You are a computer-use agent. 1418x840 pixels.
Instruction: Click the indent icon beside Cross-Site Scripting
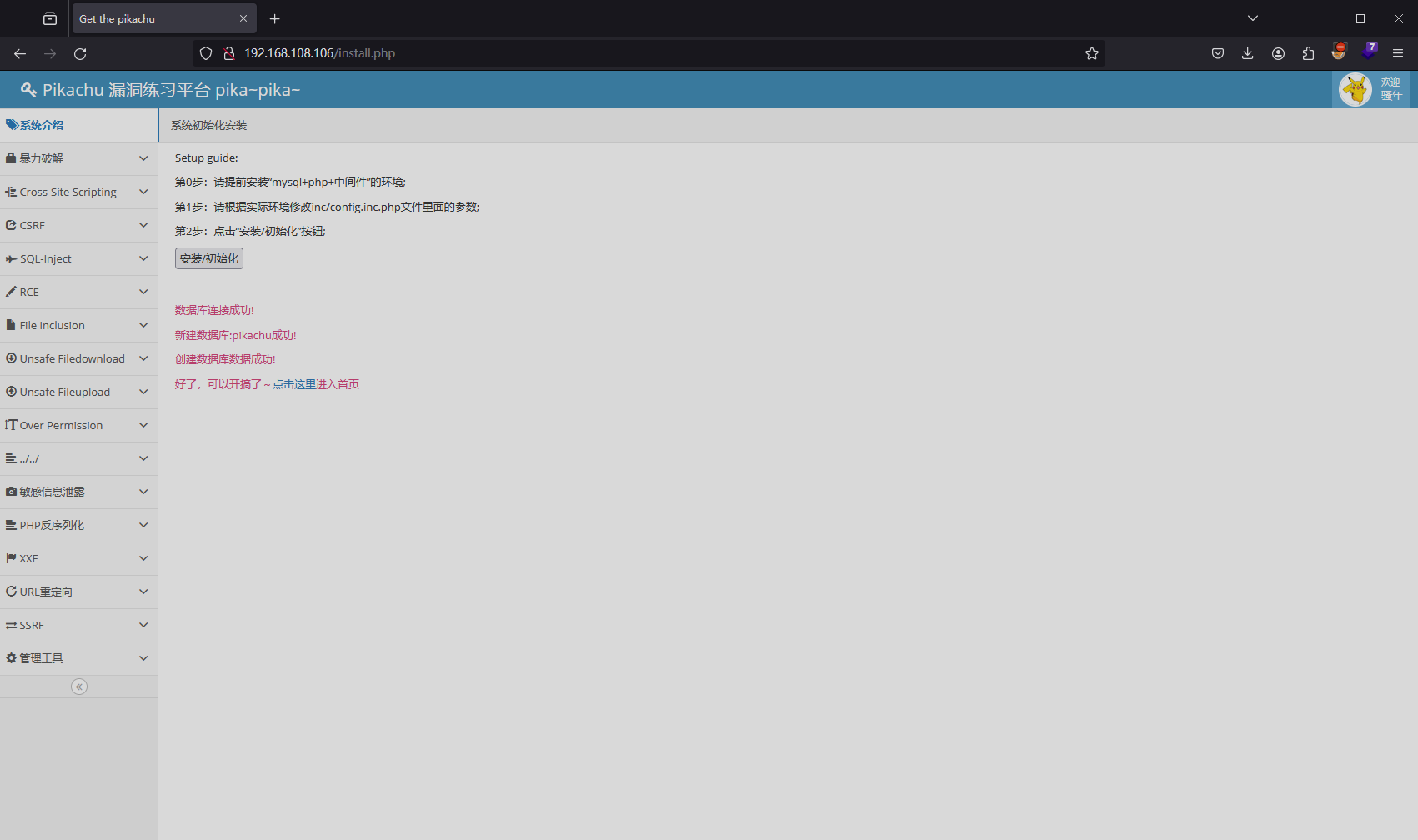click(11, 192)
